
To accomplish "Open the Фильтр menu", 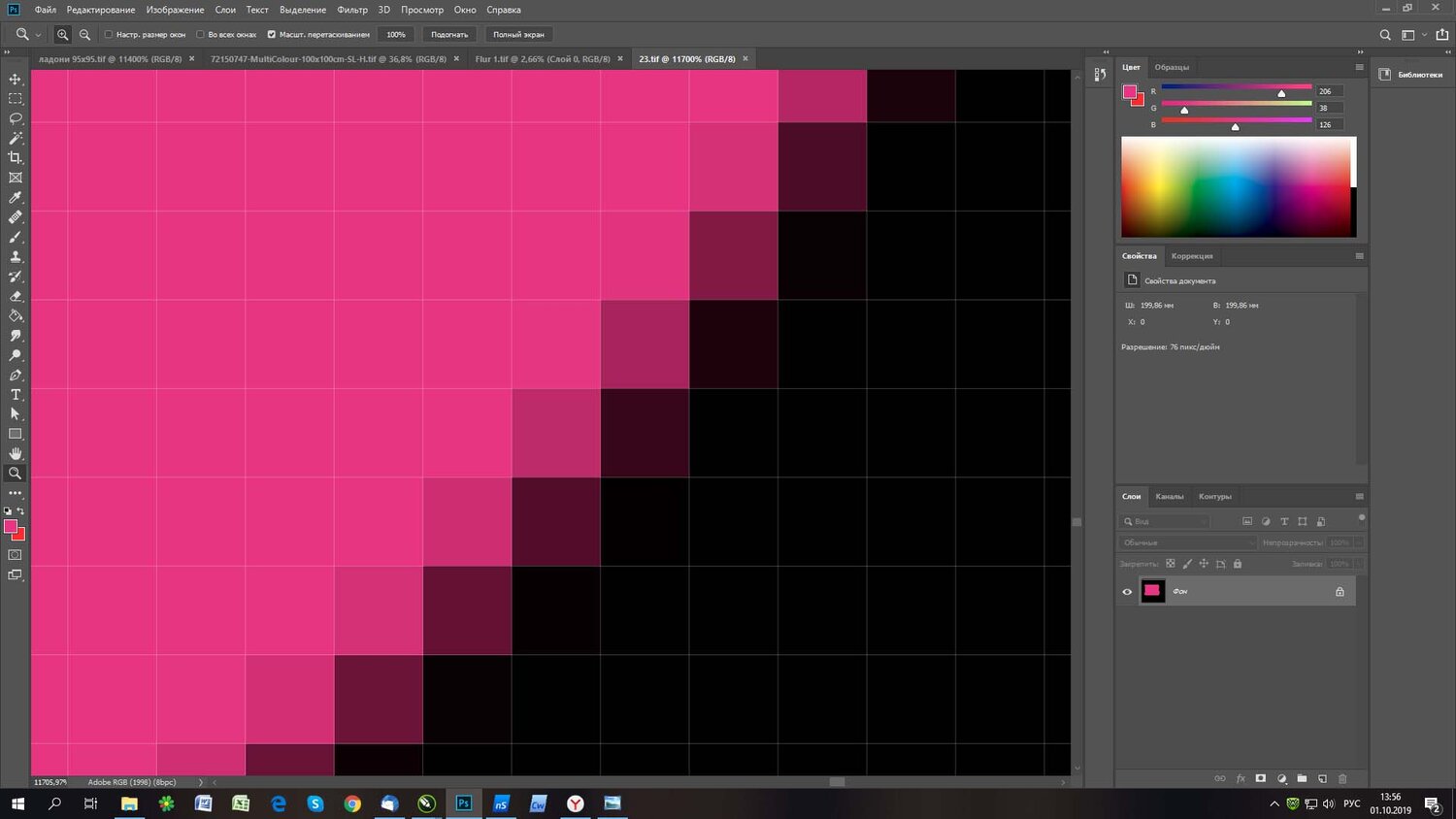I will pyautogui.click(x=352, y=10).
